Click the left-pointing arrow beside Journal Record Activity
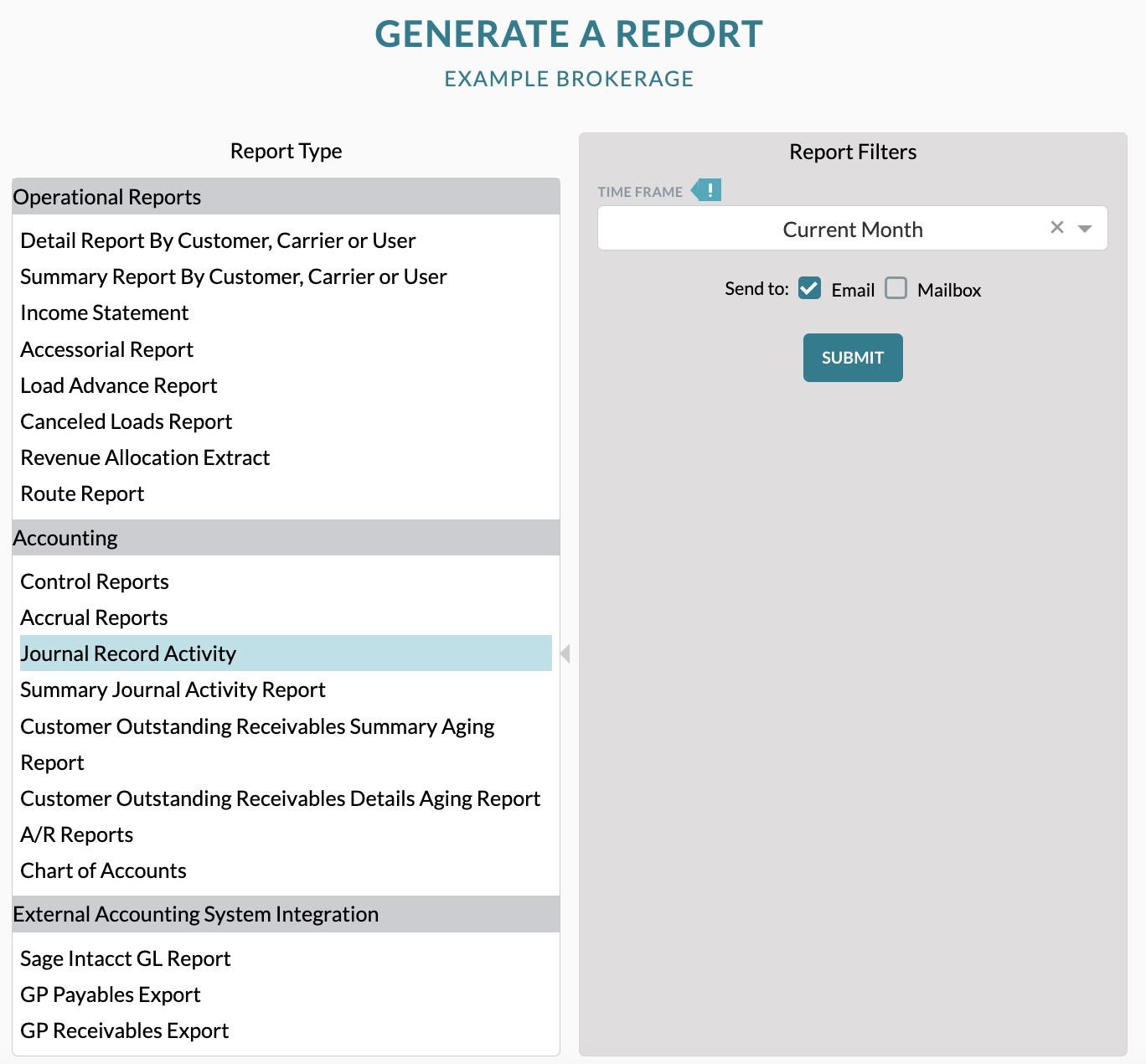 pos(566,653)
